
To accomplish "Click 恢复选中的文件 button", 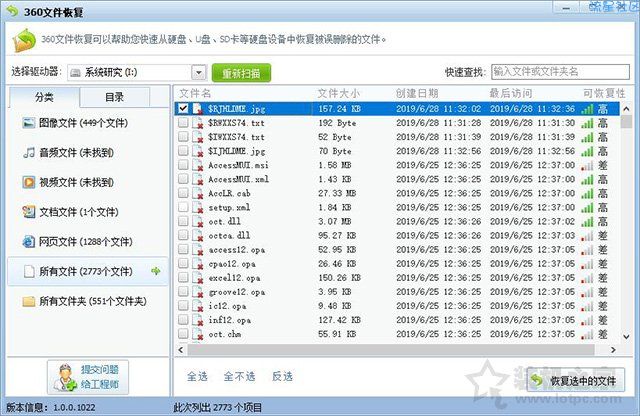I will (576, 380).
